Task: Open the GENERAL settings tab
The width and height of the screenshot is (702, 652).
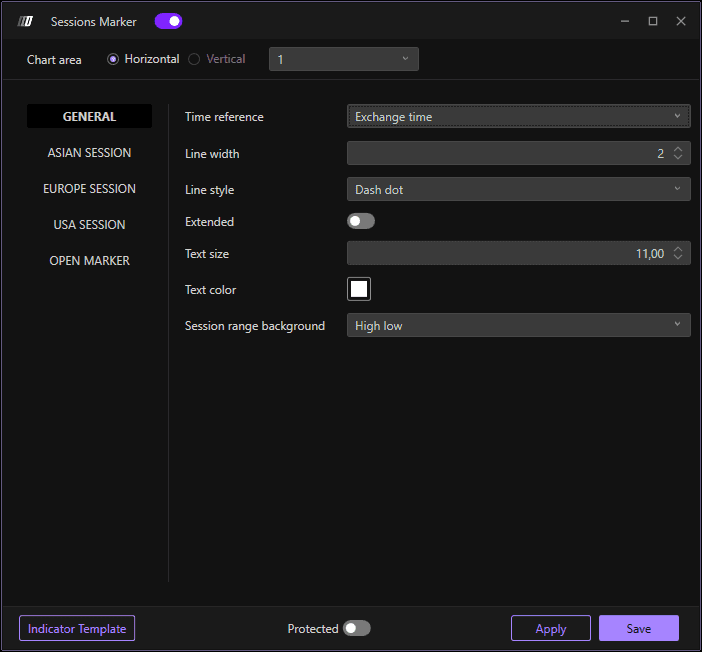Action: point(89,116)
